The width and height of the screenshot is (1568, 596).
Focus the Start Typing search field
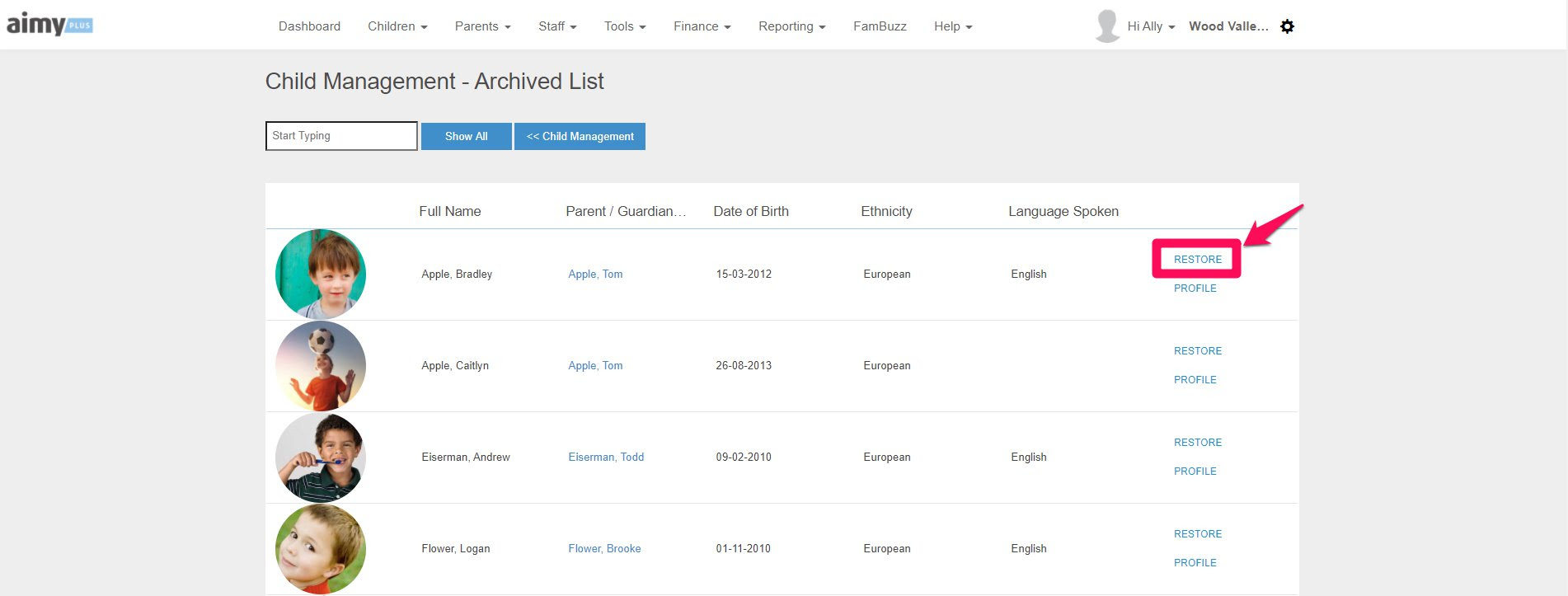(341, 136)
